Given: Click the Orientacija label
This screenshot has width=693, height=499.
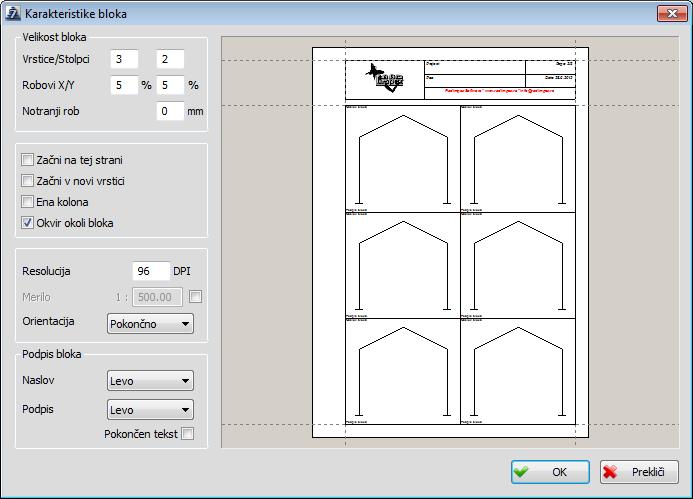Looking at the screenshot, I should pos(48,321).
